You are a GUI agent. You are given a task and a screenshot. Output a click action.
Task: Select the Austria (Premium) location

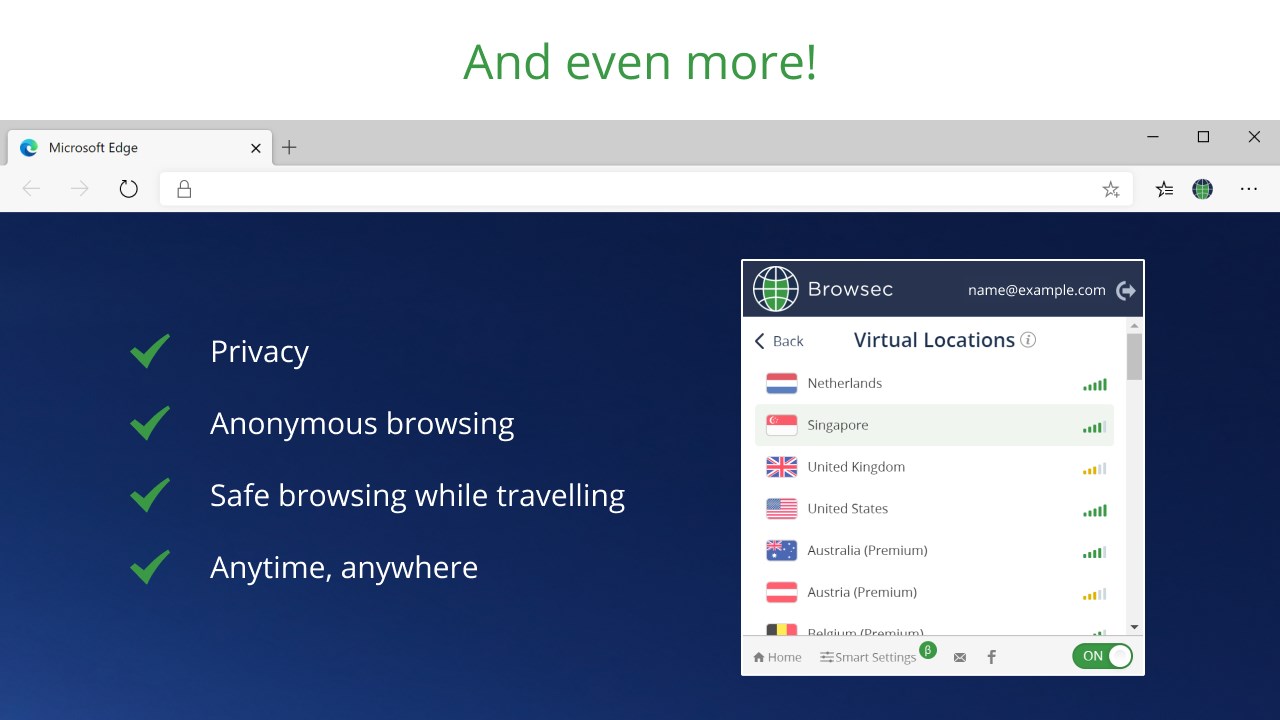tap(934, 592)
